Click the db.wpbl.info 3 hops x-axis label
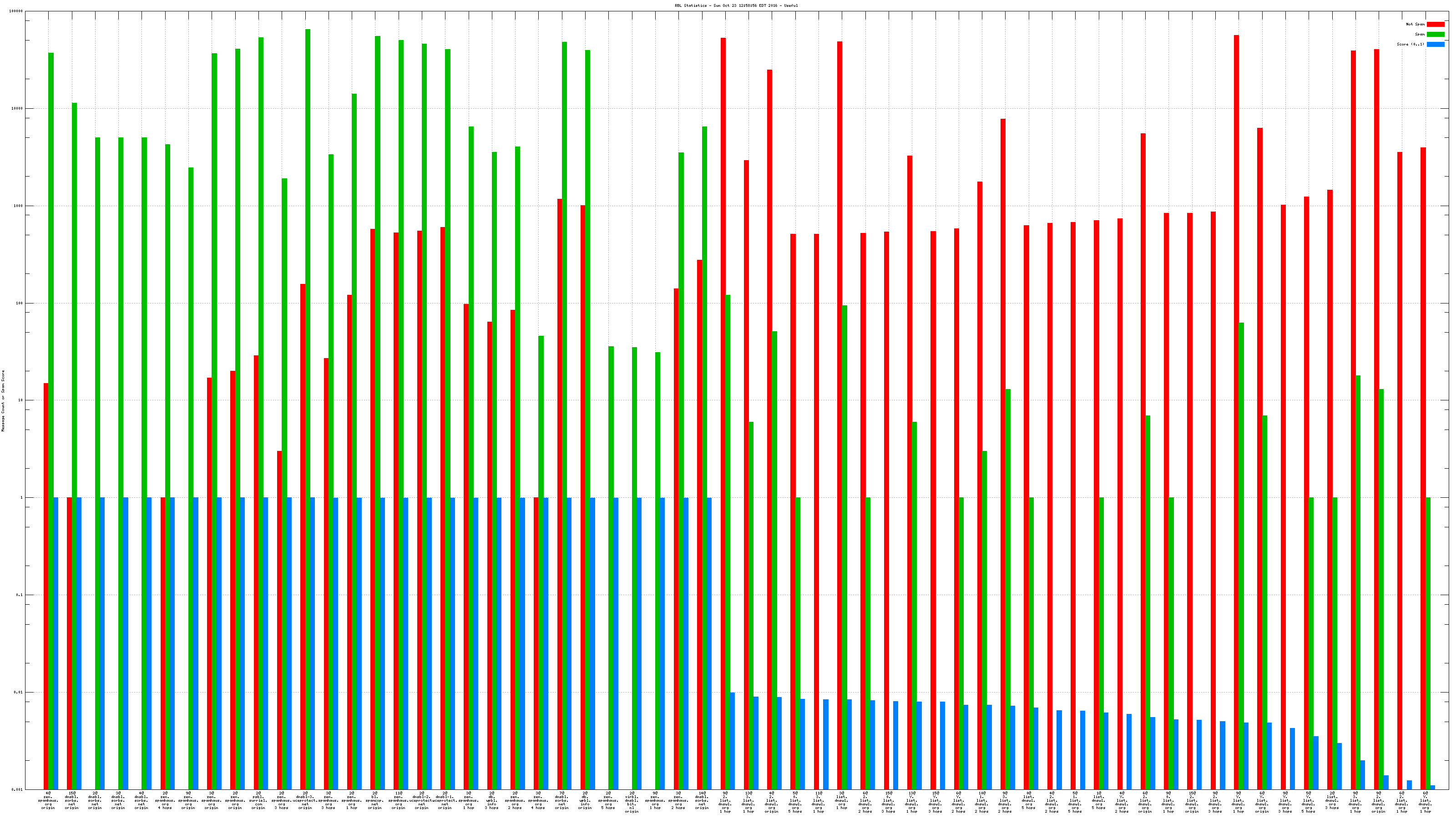Viewport: 1456px width, 819px height. click(492, 800)
